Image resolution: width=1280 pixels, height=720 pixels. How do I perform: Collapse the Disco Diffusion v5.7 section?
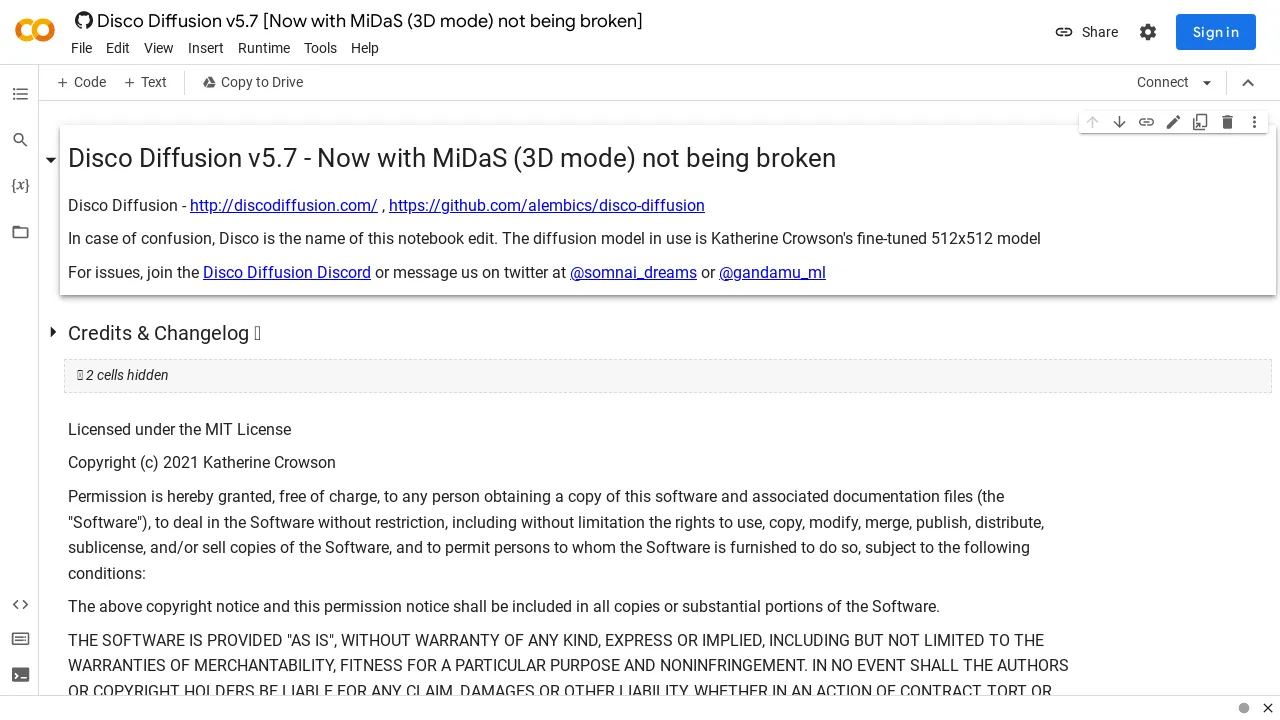[51, 160]
